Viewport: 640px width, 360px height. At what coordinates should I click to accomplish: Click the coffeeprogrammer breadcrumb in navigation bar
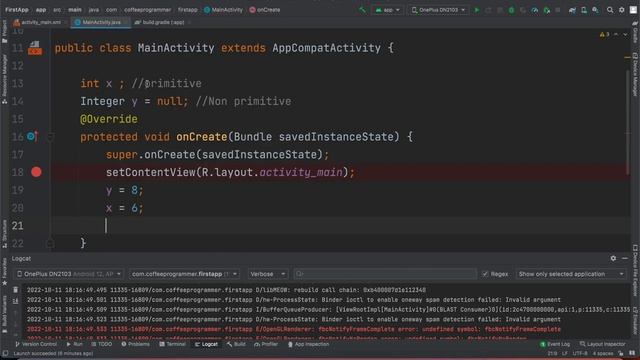tap(147, 10)
